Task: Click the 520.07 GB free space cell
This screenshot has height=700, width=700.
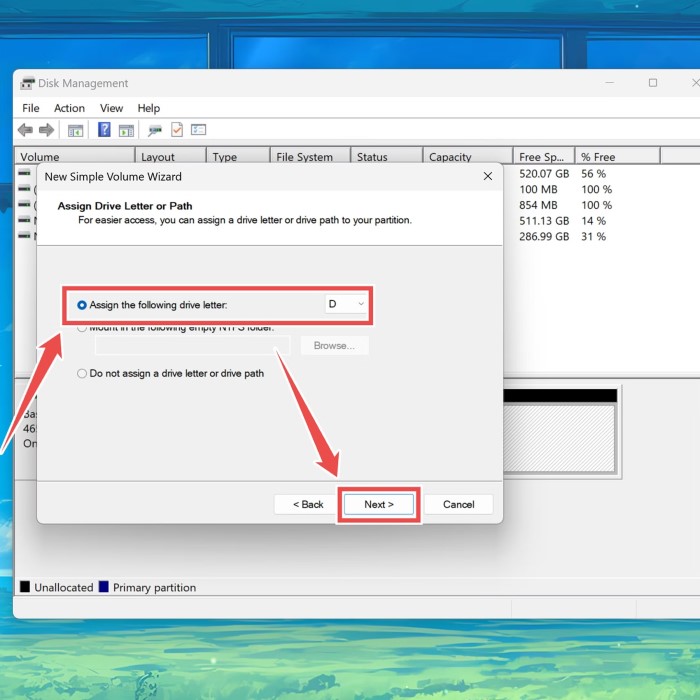Action: 544,174
